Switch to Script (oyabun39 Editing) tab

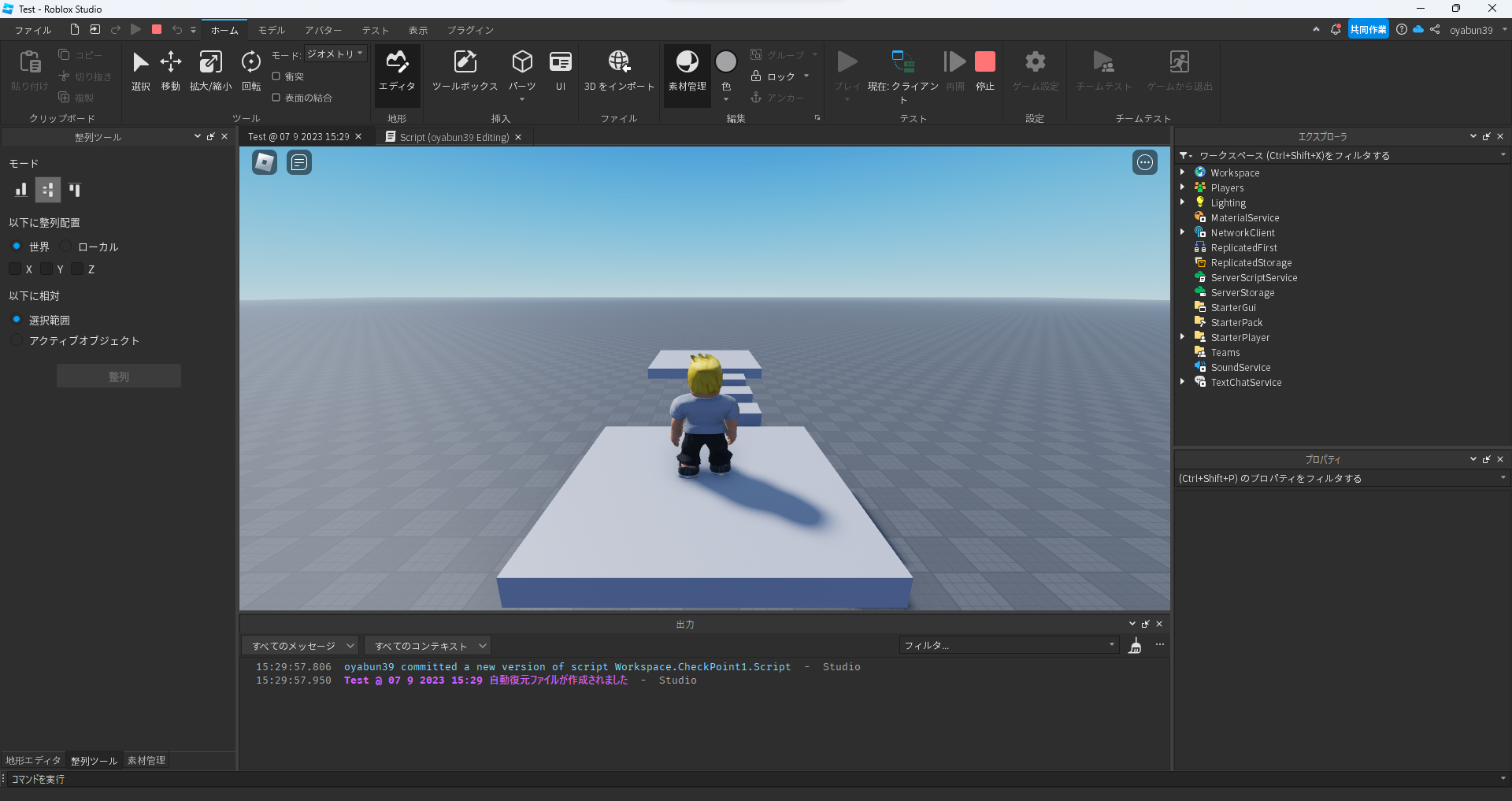(x=454, y=137)
